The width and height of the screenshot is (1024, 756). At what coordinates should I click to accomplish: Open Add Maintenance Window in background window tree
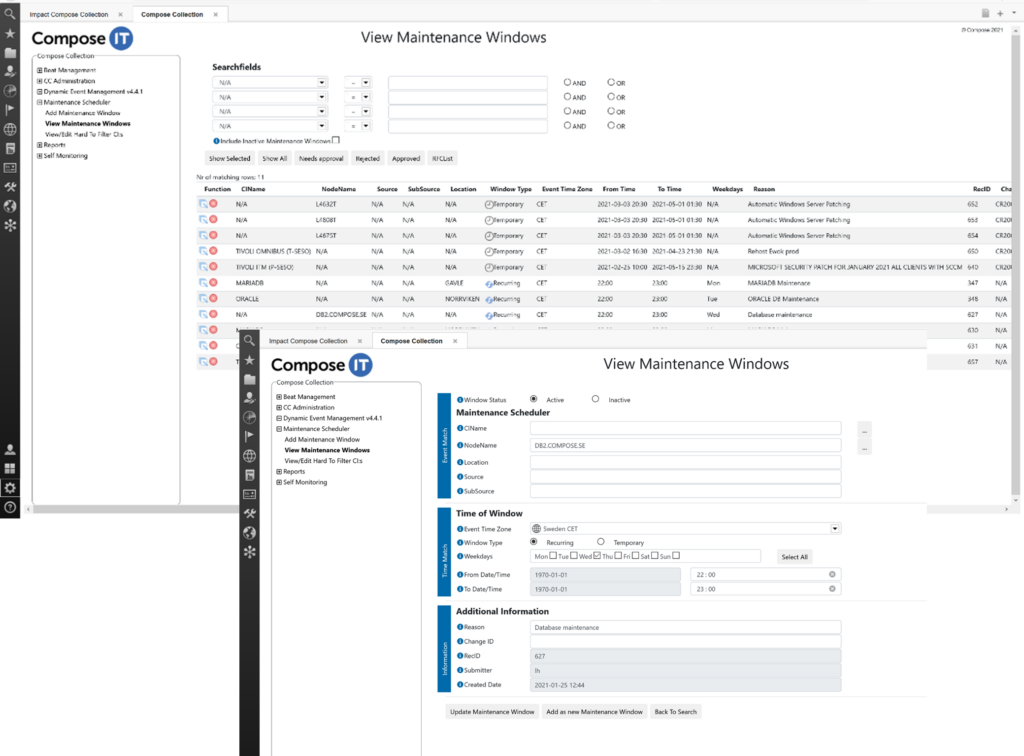tap(82, 113)
